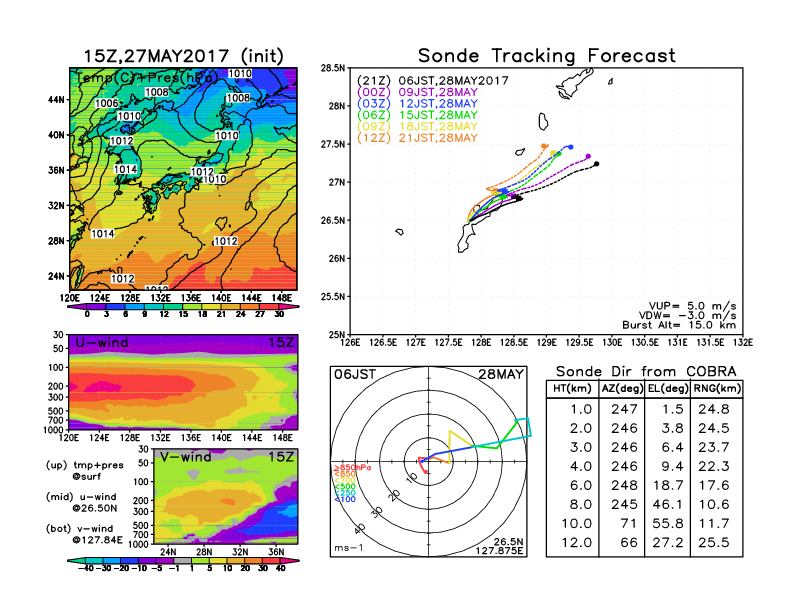Screen dimensions: 792x612
Task: Select the green '(06Z) 15JST,28MAY' legend entry
Action: (x=417, y=115)
